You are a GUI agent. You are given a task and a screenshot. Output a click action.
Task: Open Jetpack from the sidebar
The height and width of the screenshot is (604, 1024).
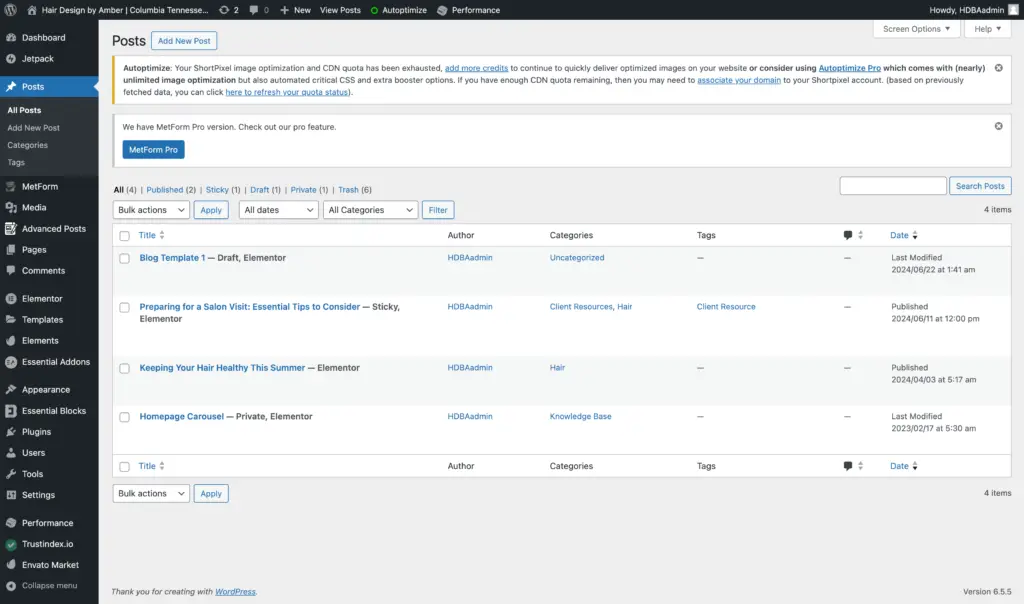[38, 59]
